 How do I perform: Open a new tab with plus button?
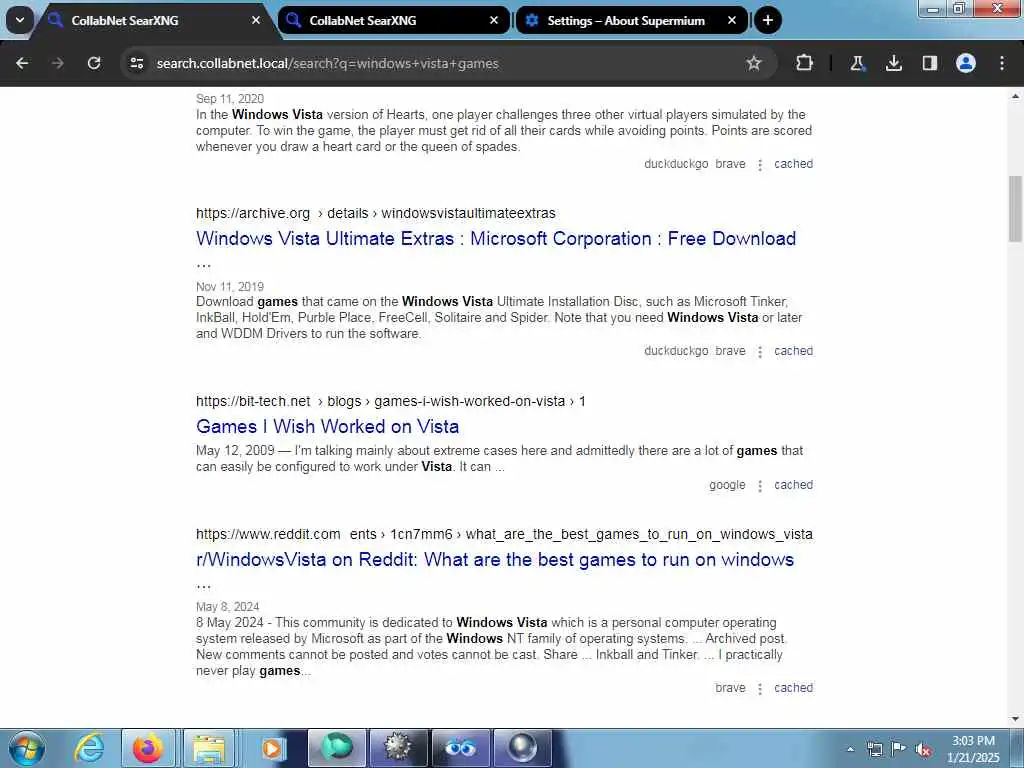(768, 20)
